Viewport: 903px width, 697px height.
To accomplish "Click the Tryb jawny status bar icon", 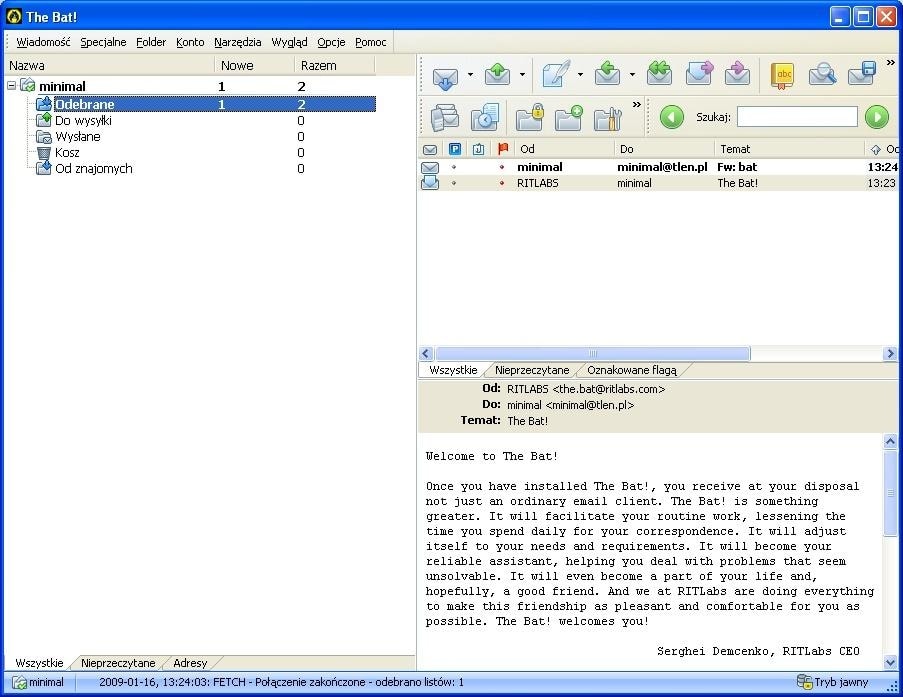I will (x=804, y=682).
